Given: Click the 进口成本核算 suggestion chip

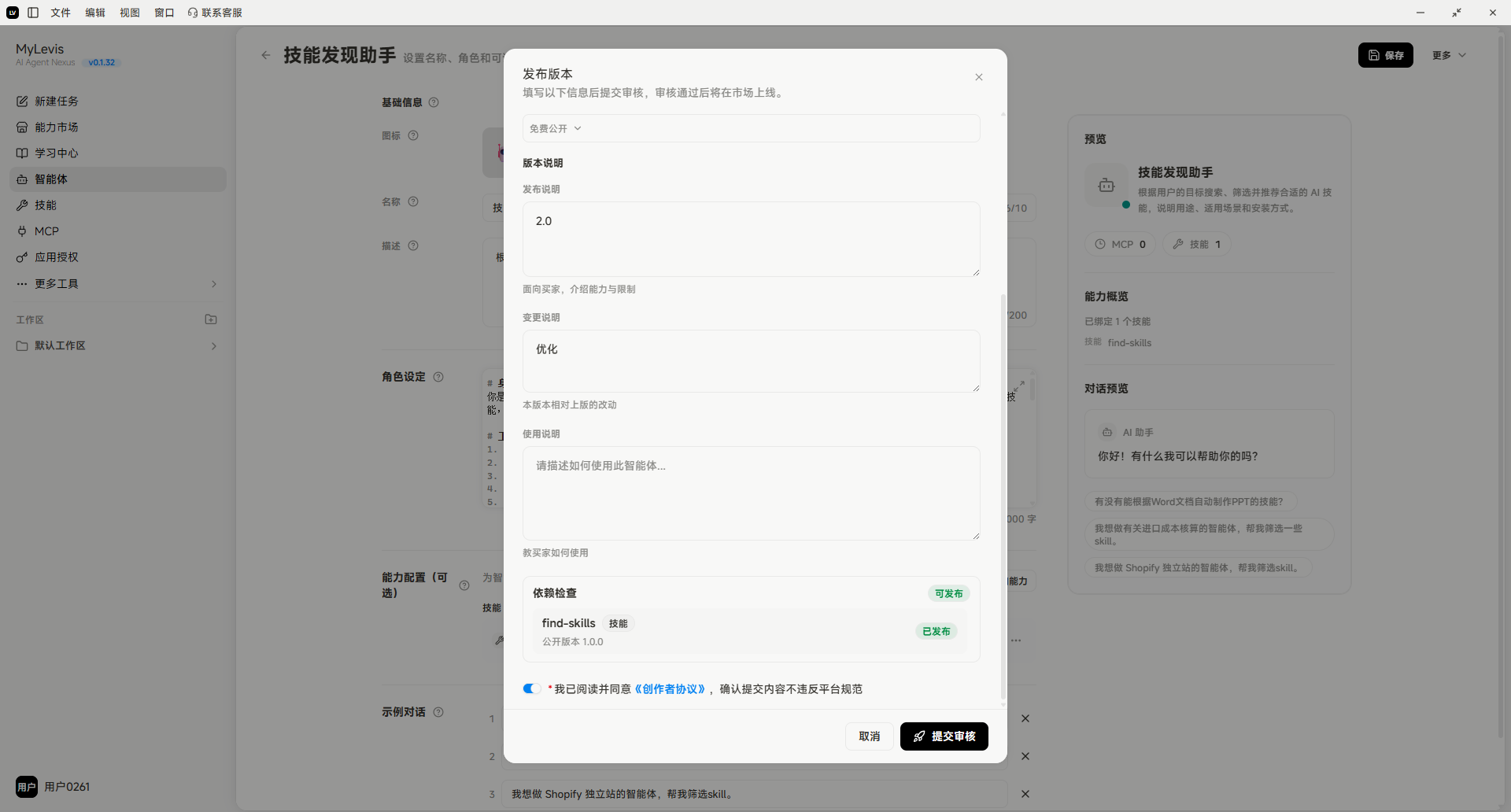Looking at the screenshot, I should (x=1209, y=534).
